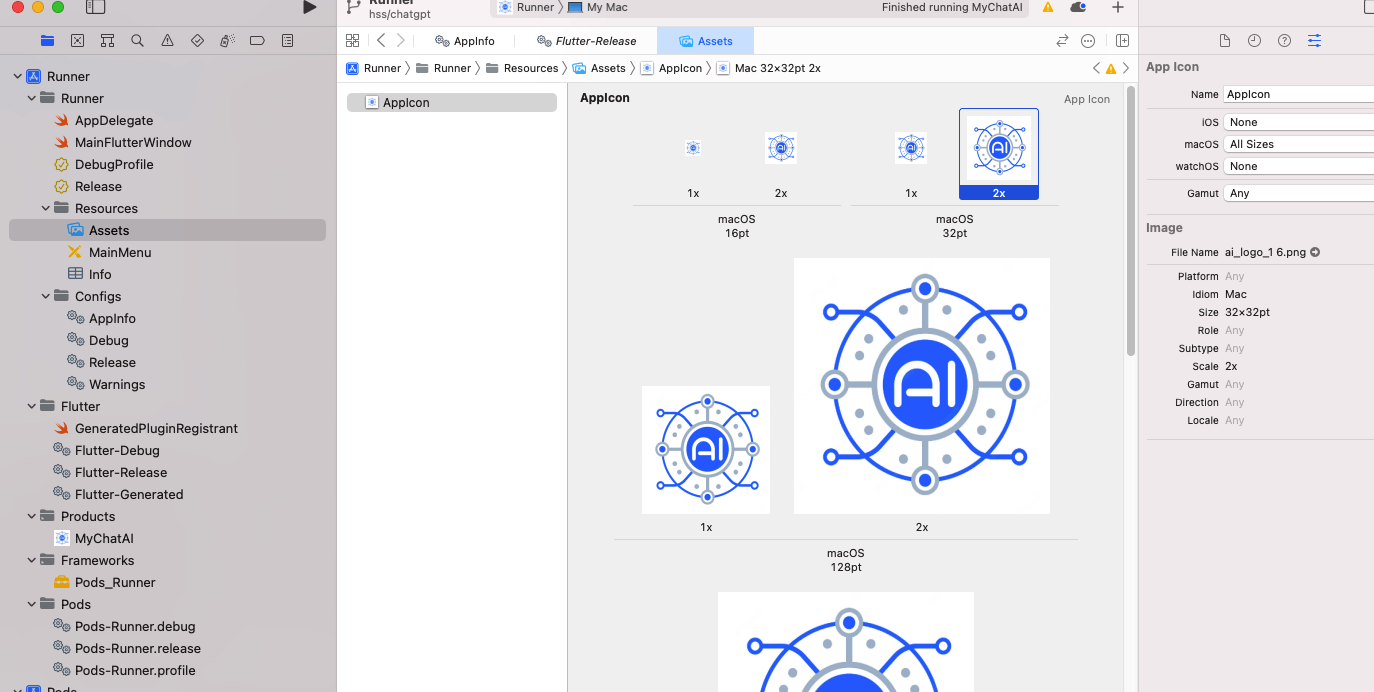
Task: Open the Gamut Any dropdown
Action: coord(1299,193)
